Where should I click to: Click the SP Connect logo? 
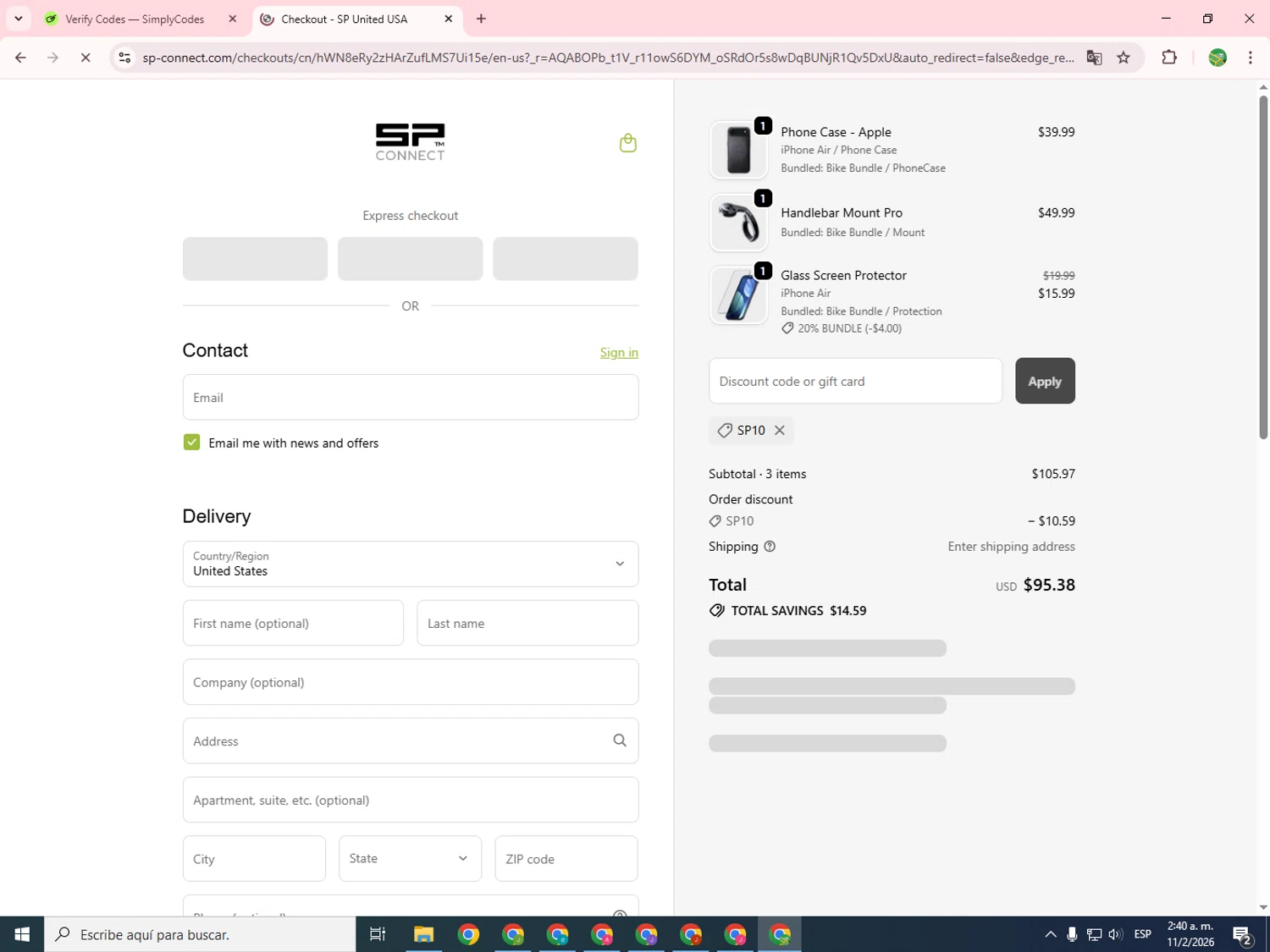coord(411,142)
